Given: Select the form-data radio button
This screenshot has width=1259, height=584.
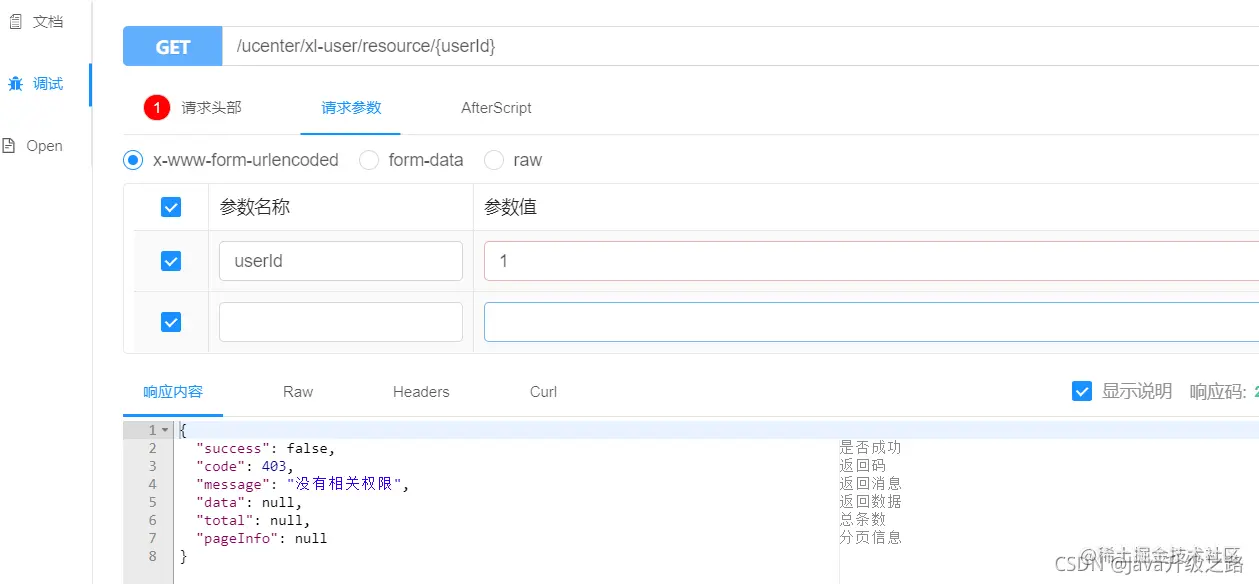Looking at the screenshot, I should (x=369, y=160).
